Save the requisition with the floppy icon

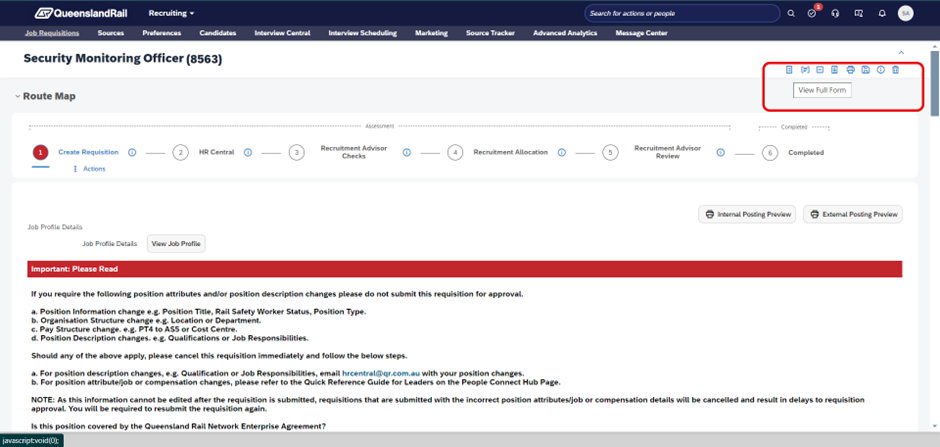pos(866,70)
